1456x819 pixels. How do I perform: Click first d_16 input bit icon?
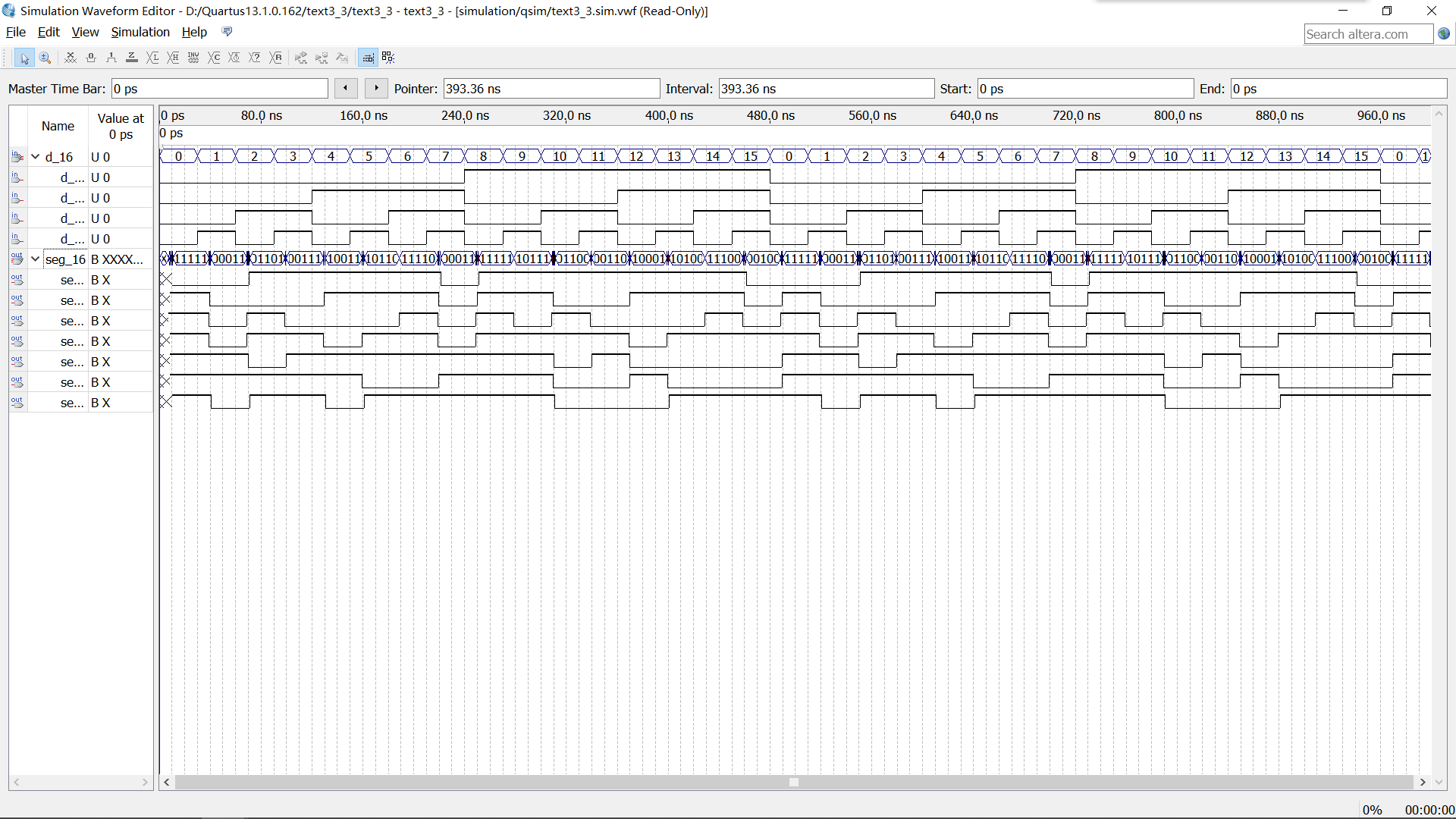pyautogui.click(x=17, y=177)
